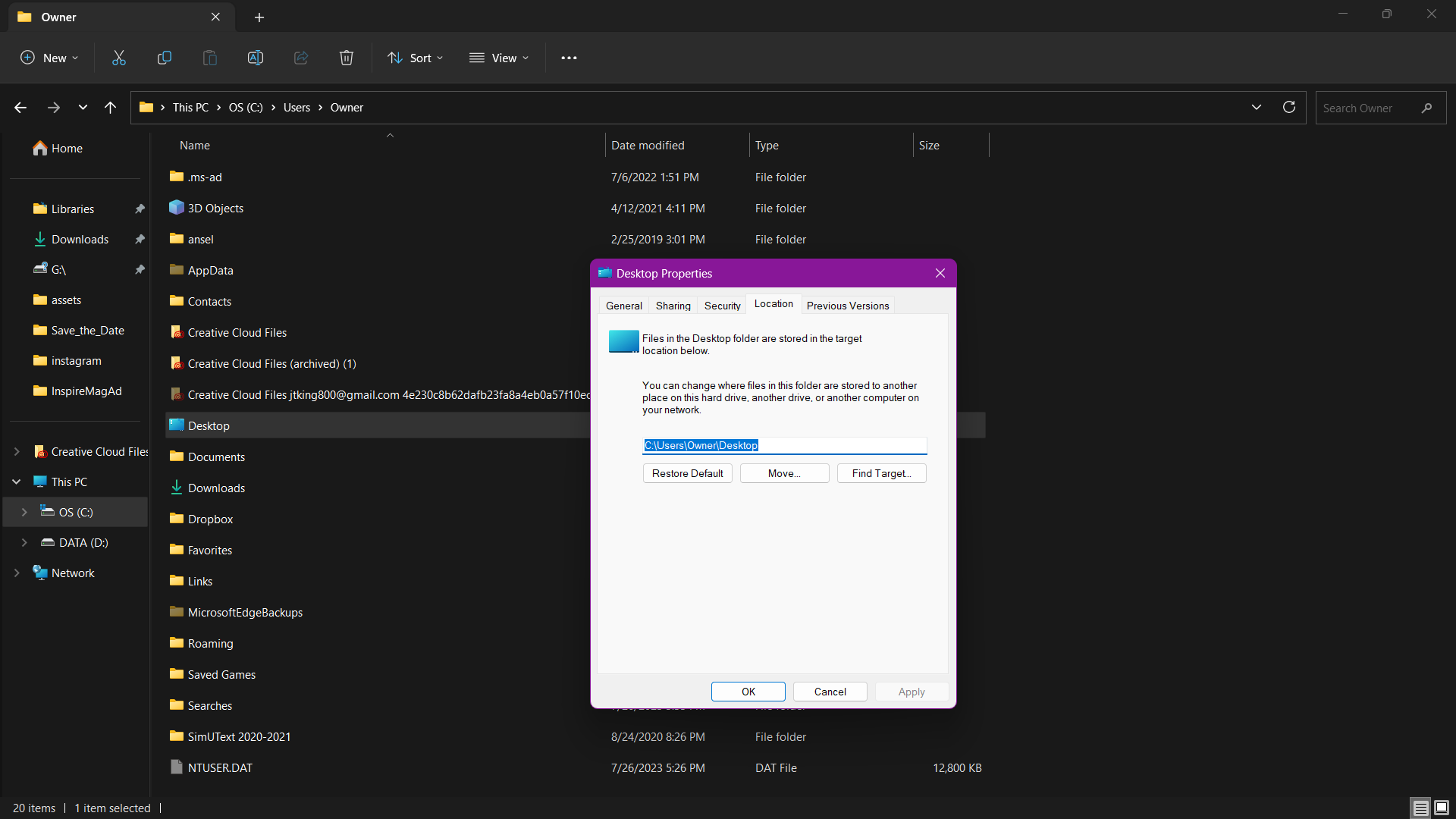Click the pin icon next to G:\

point(140,270)
